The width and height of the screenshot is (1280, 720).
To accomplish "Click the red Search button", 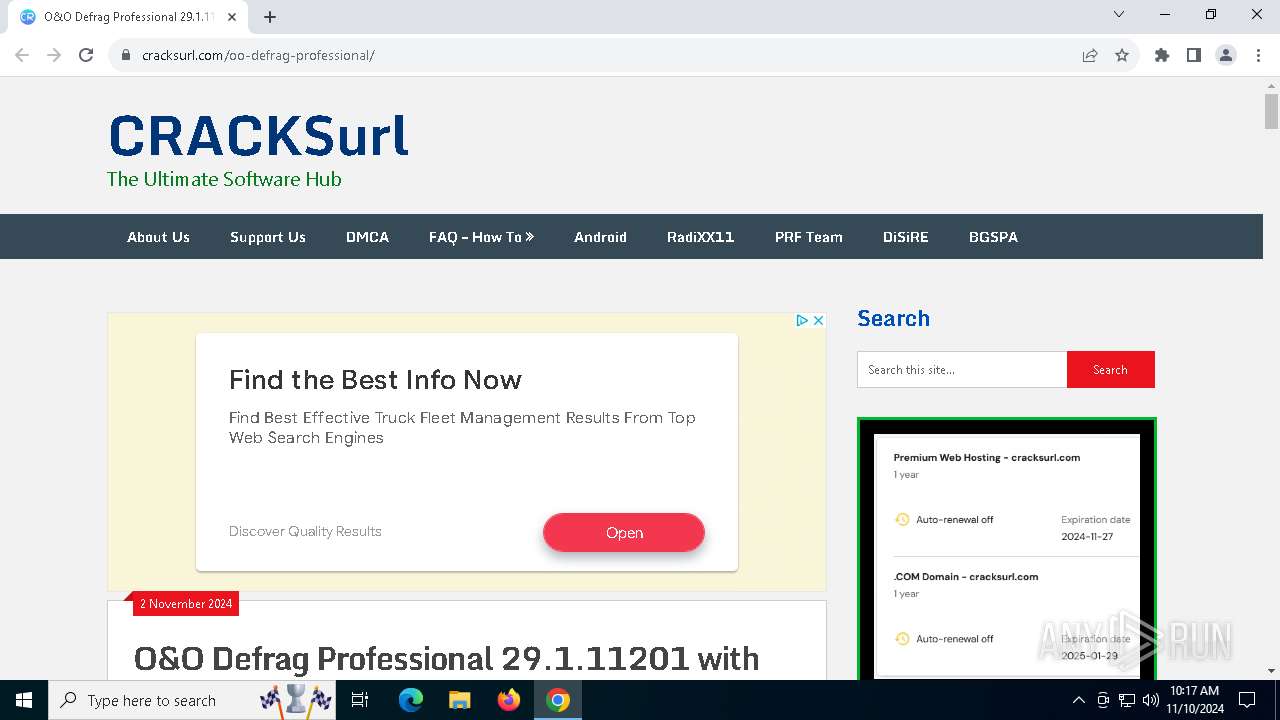I will click(1110, 370).
